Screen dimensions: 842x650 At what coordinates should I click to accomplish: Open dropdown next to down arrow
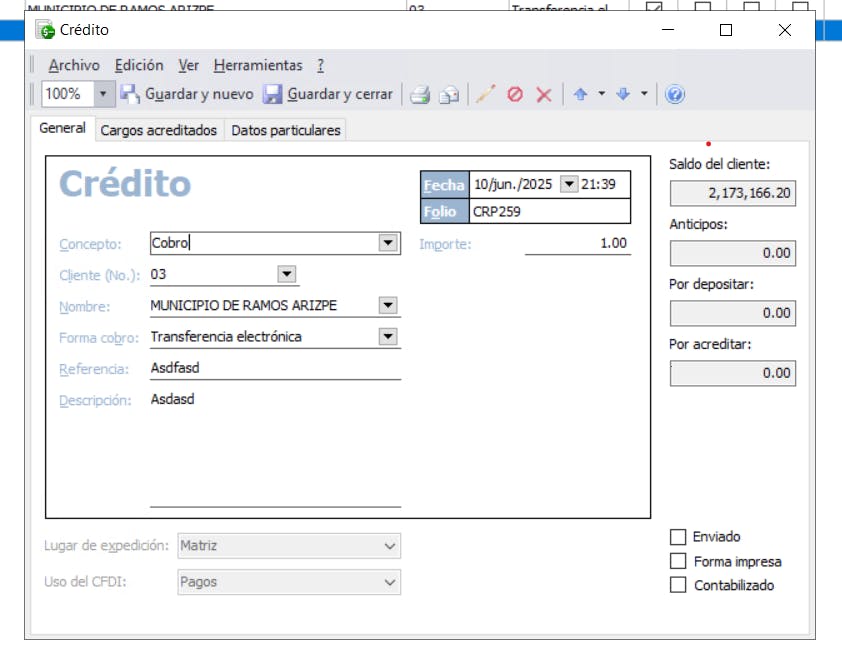pyautogui.click(x=644, y=94)
